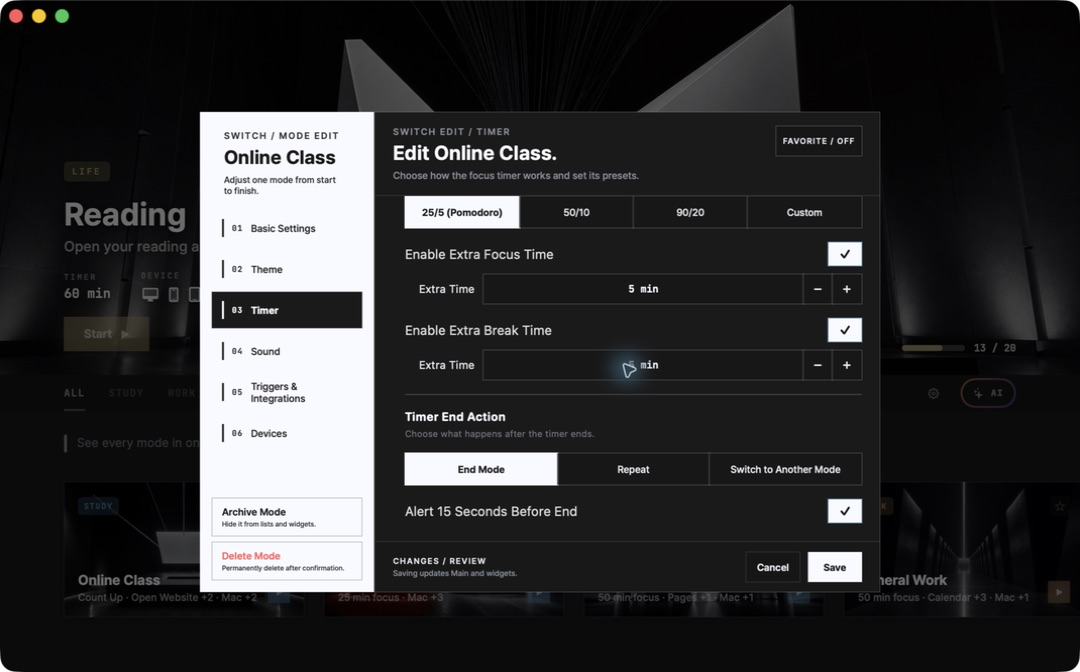Toggle the Favorite / Off button
Image resolution: width=1080 pixels, height=672 pixels.
[818, 141]
